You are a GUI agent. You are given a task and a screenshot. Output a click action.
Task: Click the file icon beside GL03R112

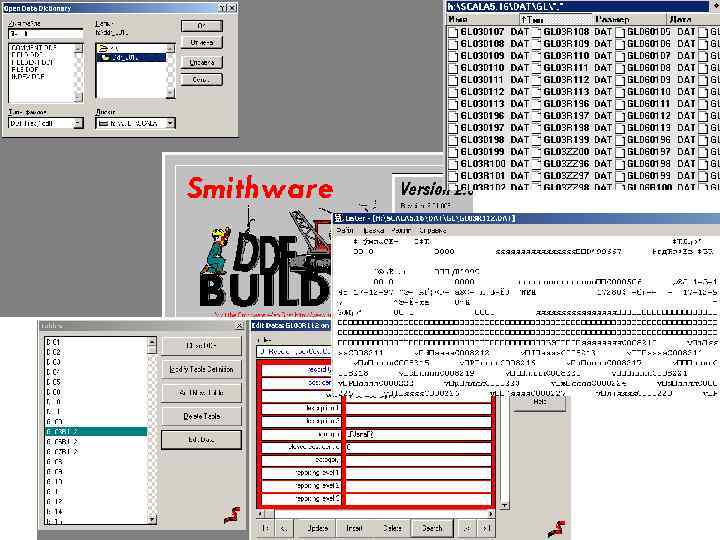pyautogui.click(x=536, y=80)
